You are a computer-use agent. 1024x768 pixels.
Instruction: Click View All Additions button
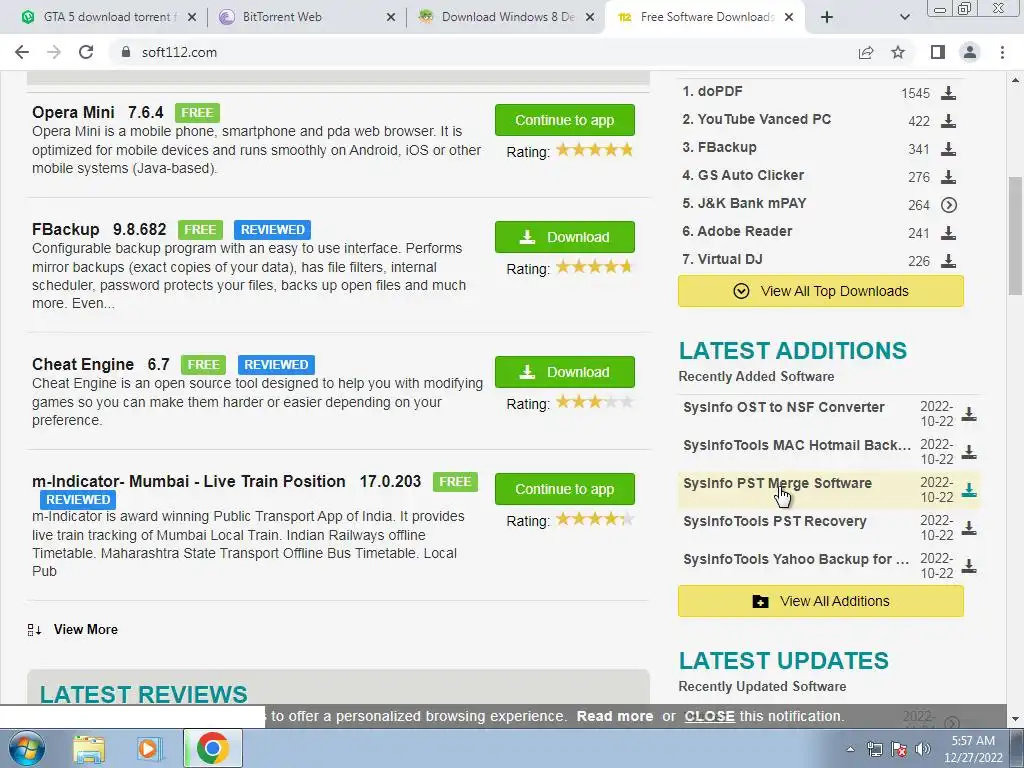click(x=821, y=601)
